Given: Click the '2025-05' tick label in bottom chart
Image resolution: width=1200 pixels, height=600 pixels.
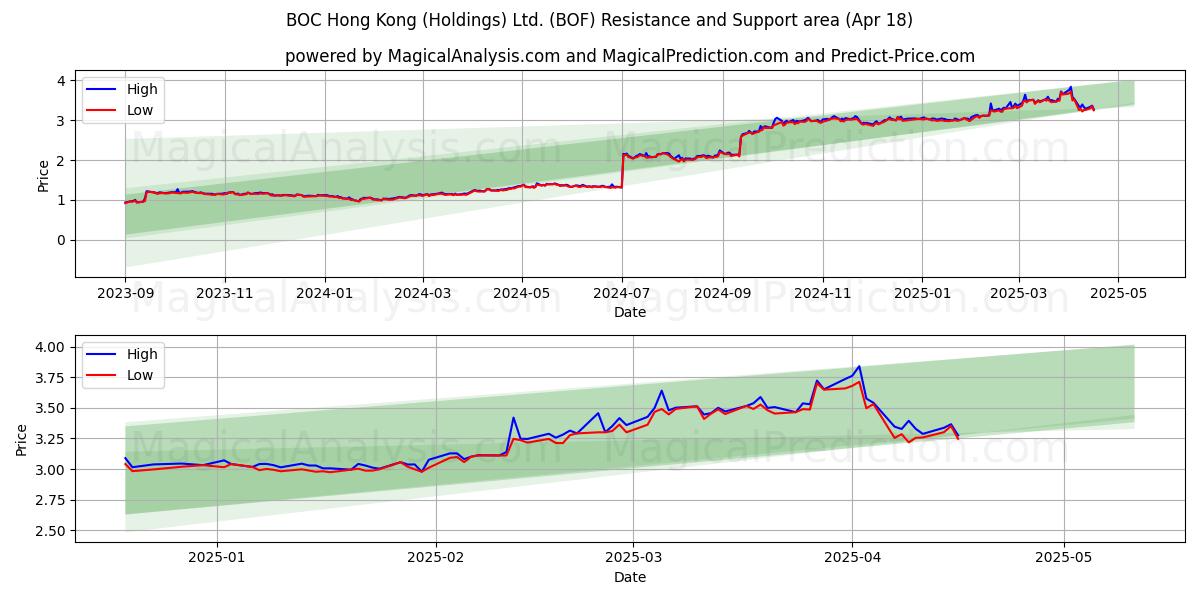Looking at the screenshot, I should [1065, 559].
